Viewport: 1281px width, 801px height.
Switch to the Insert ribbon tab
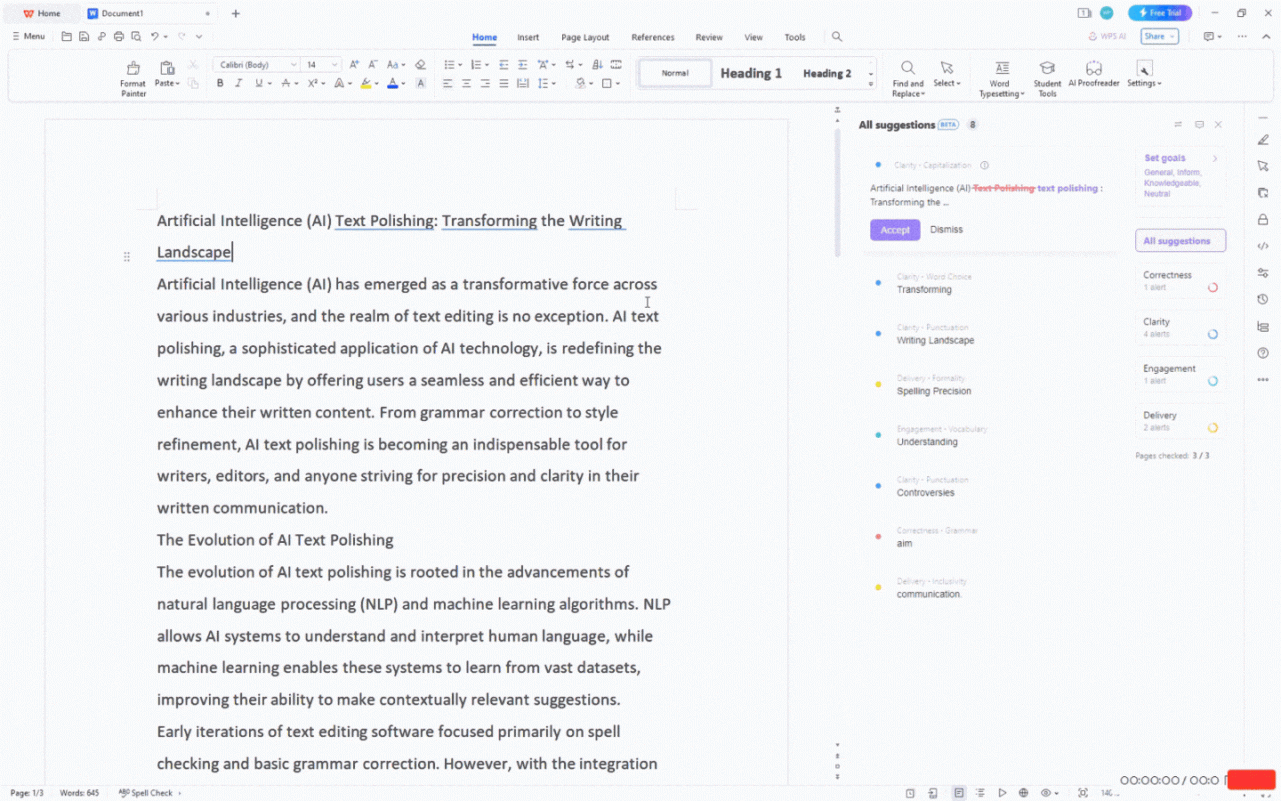528,37
